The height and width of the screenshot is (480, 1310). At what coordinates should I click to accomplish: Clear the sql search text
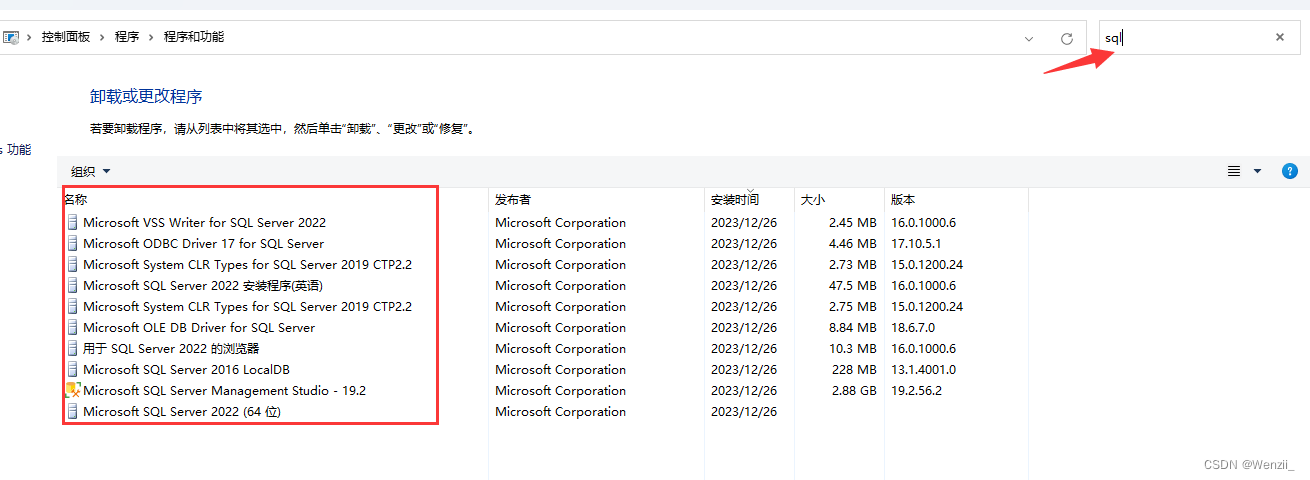1279,37
